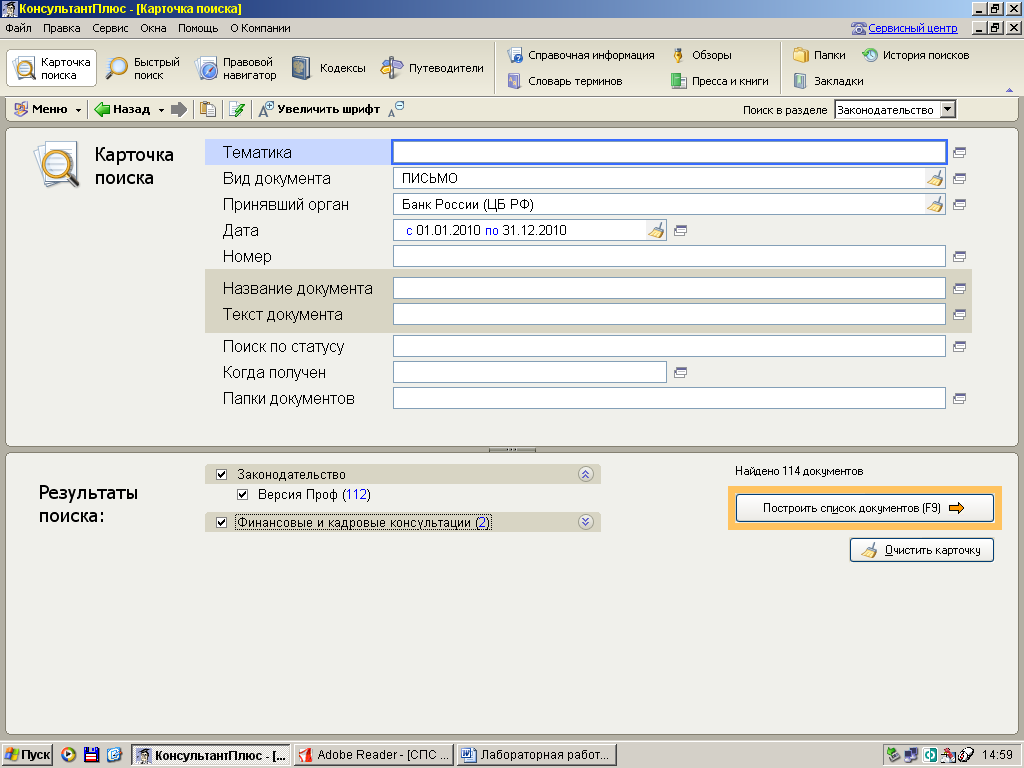The width and height of the screenshot is (1024, 768).
Task: Open Справочная информация
Action: [x=581, y=56]
